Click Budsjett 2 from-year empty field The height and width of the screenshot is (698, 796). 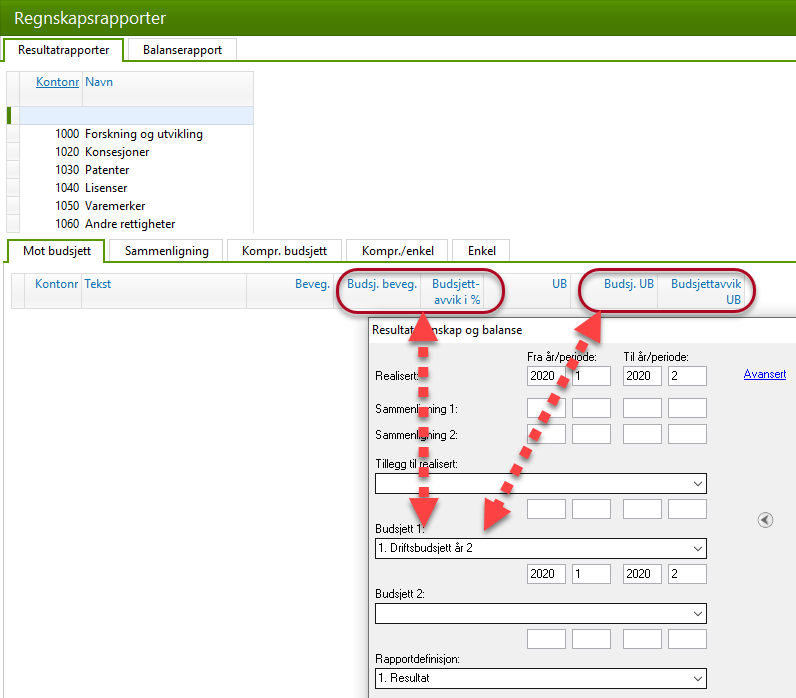(x=546, y=639)
